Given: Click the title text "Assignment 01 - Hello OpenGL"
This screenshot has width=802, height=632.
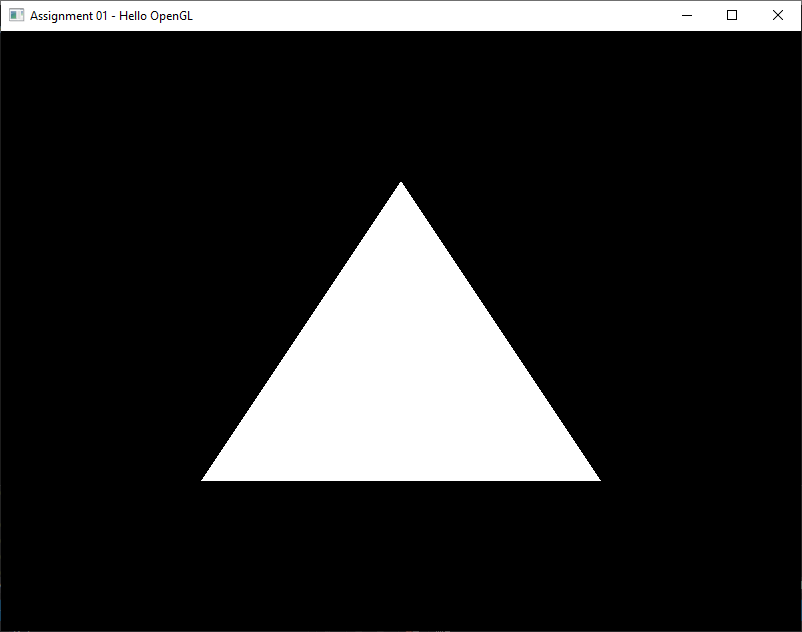Looking at the screenshot, I should pyautogui.click(x=112, y=16).
